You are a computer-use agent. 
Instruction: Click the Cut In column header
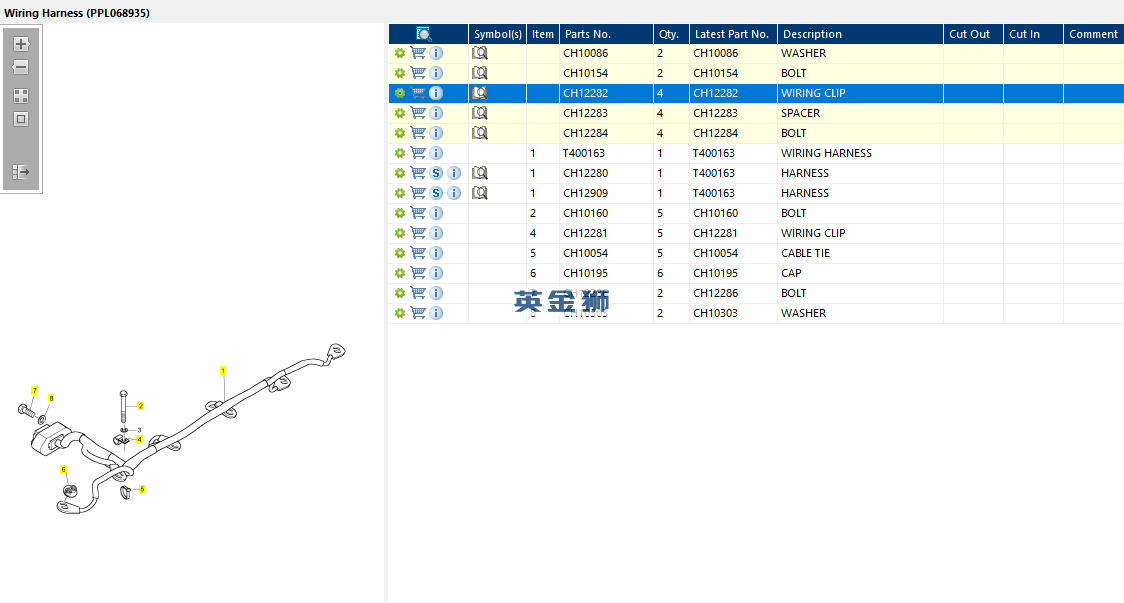[x=1033, y=34]
